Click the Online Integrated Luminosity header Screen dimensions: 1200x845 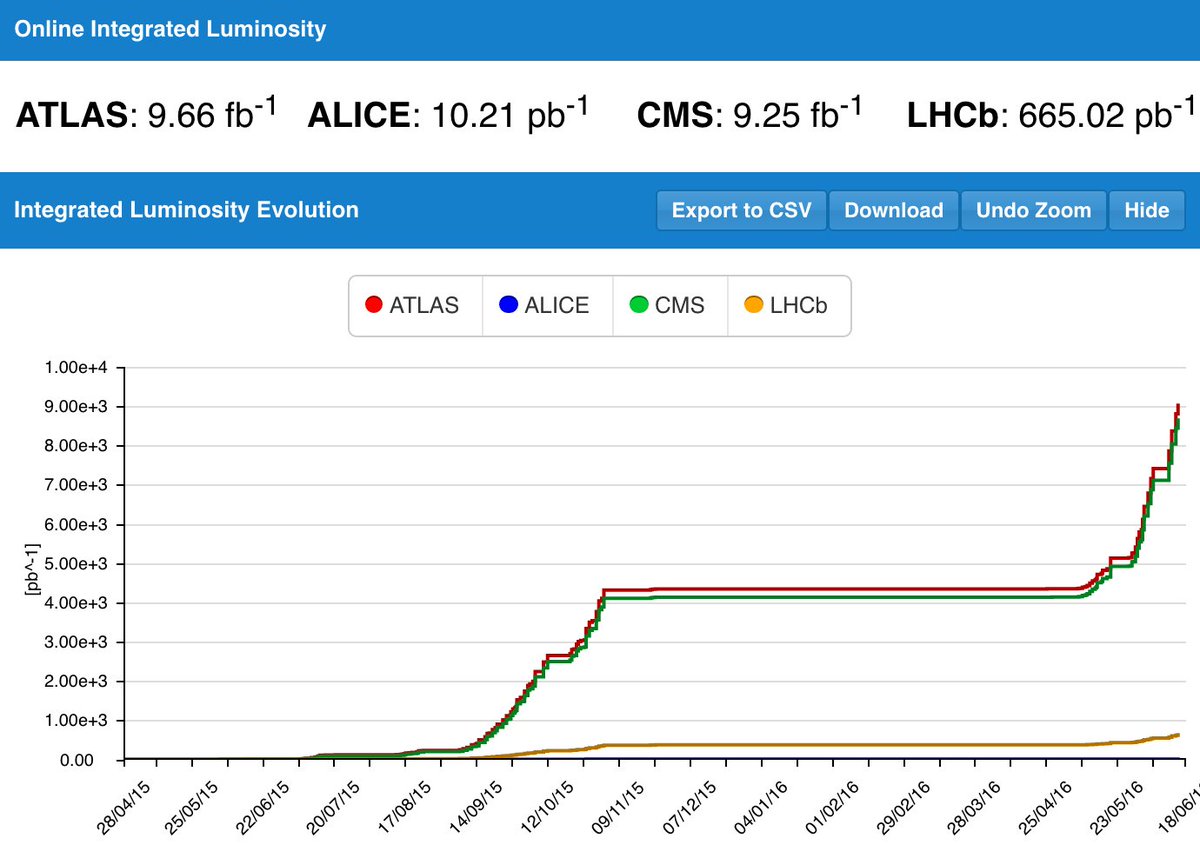[x=170, y=29]
